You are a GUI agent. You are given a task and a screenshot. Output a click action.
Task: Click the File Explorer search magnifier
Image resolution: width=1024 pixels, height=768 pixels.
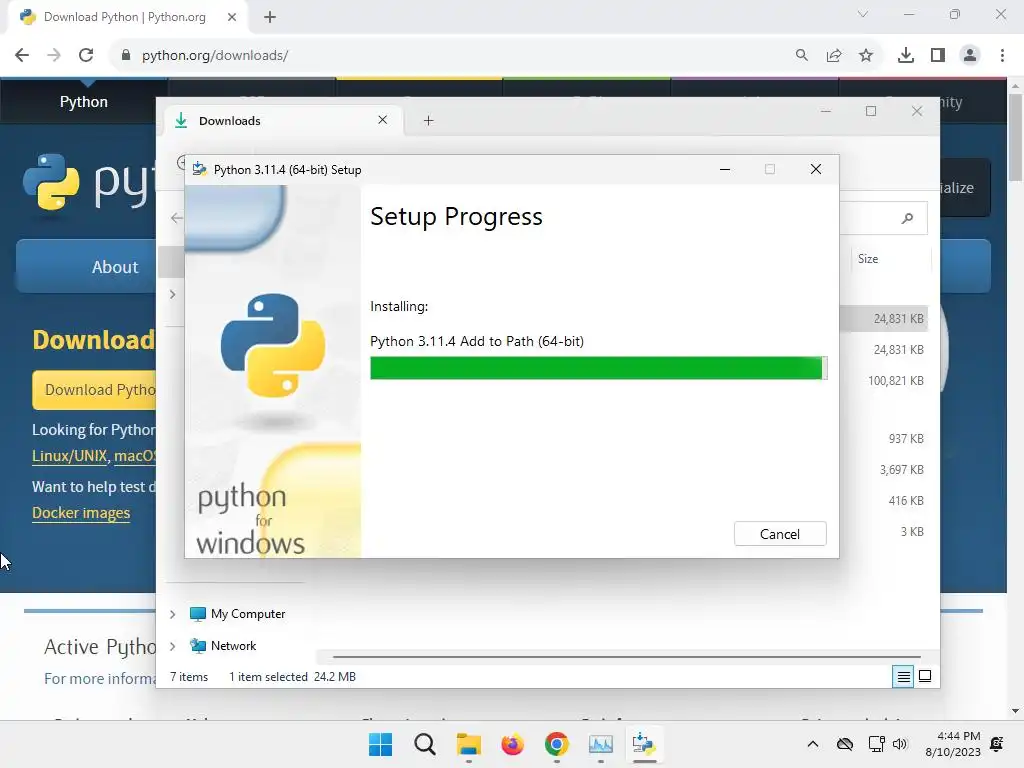tap(907, 218)
